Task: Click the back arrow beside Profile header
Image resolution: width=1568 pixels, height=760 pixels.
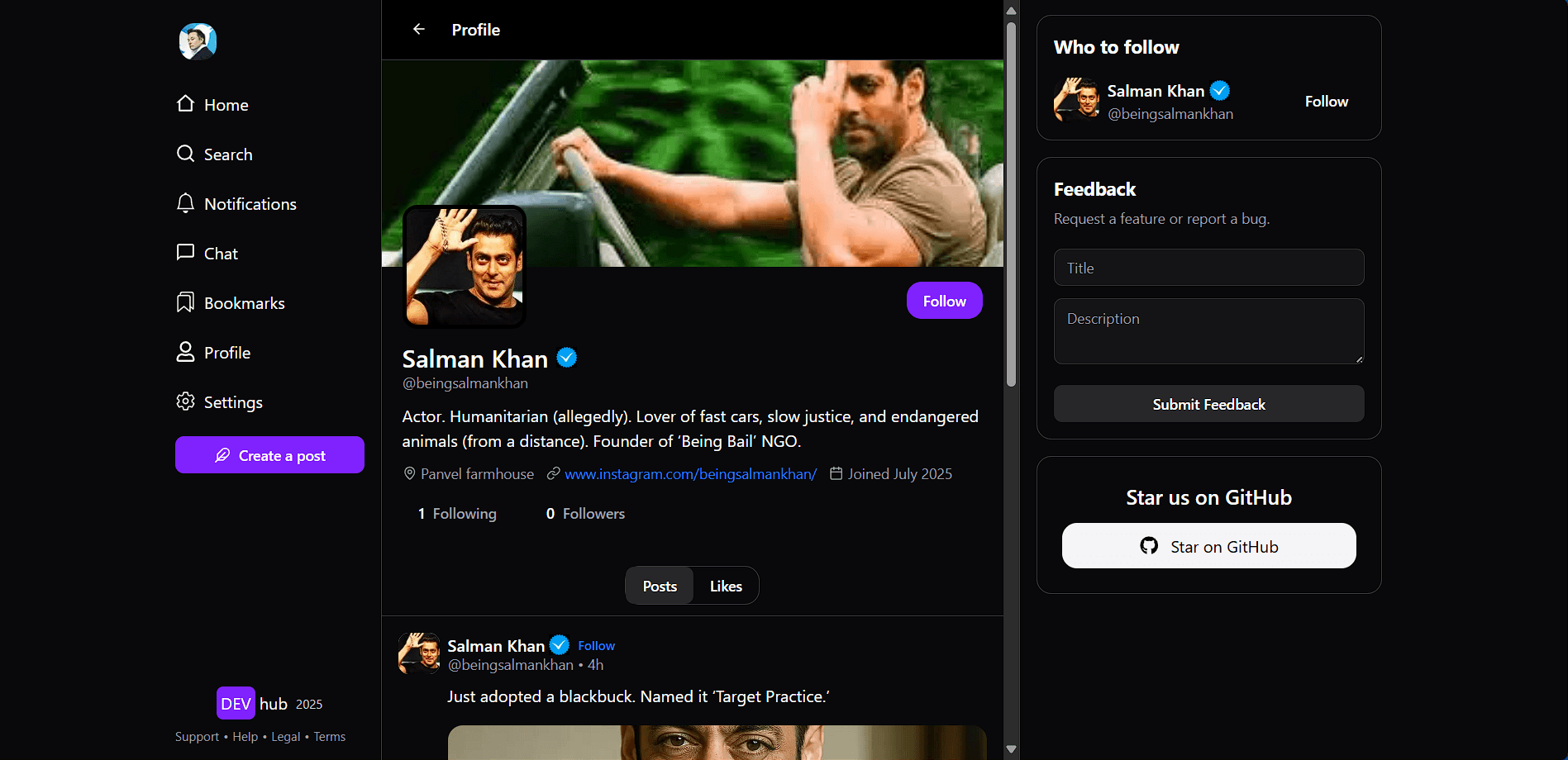Action: [419, 30]
